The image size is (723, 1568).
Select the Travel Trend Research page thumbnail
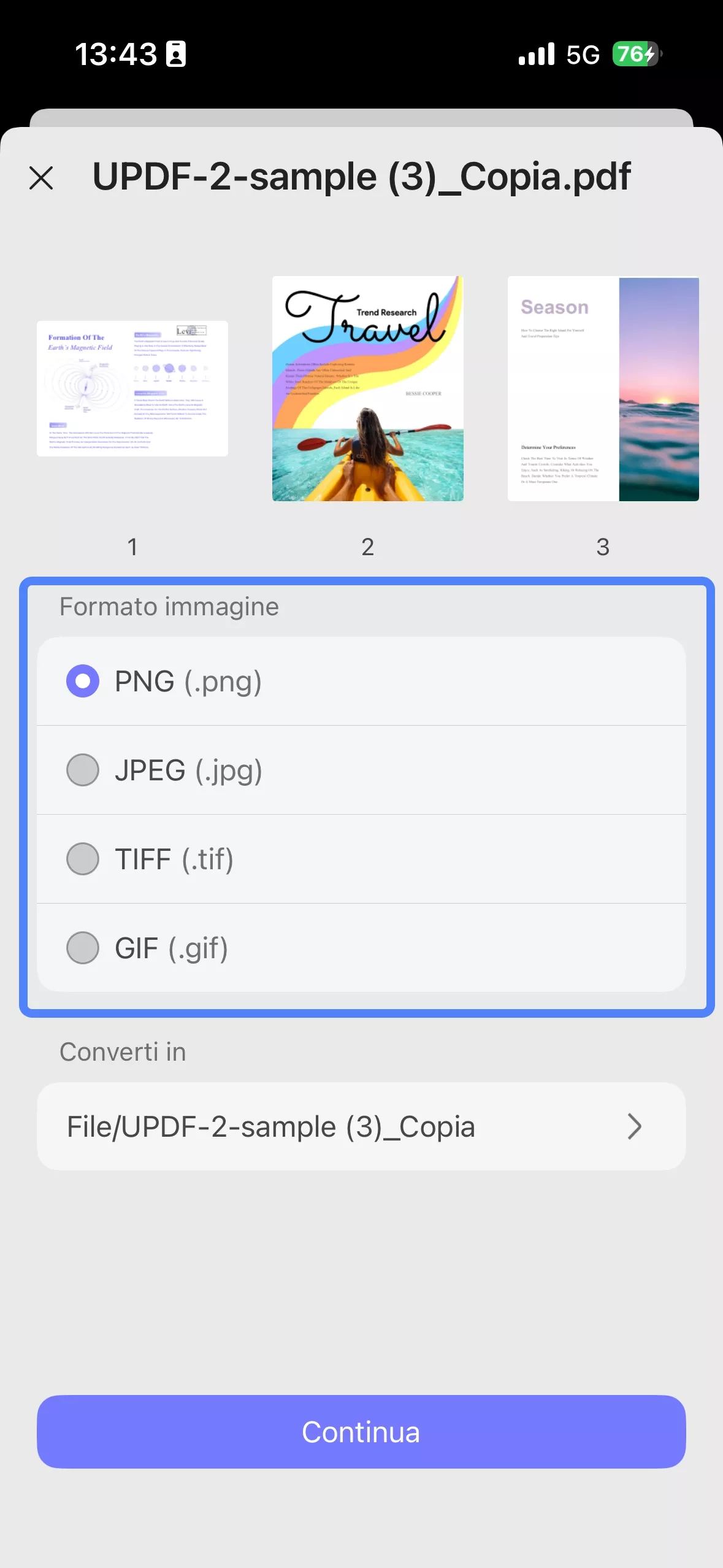pyautogui.click(x=368, y=388)
